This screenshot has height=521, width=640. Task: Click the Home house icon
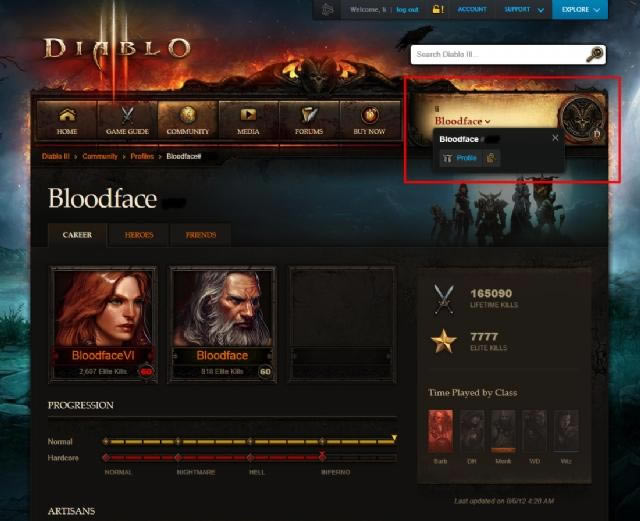(x=67, y=115)
